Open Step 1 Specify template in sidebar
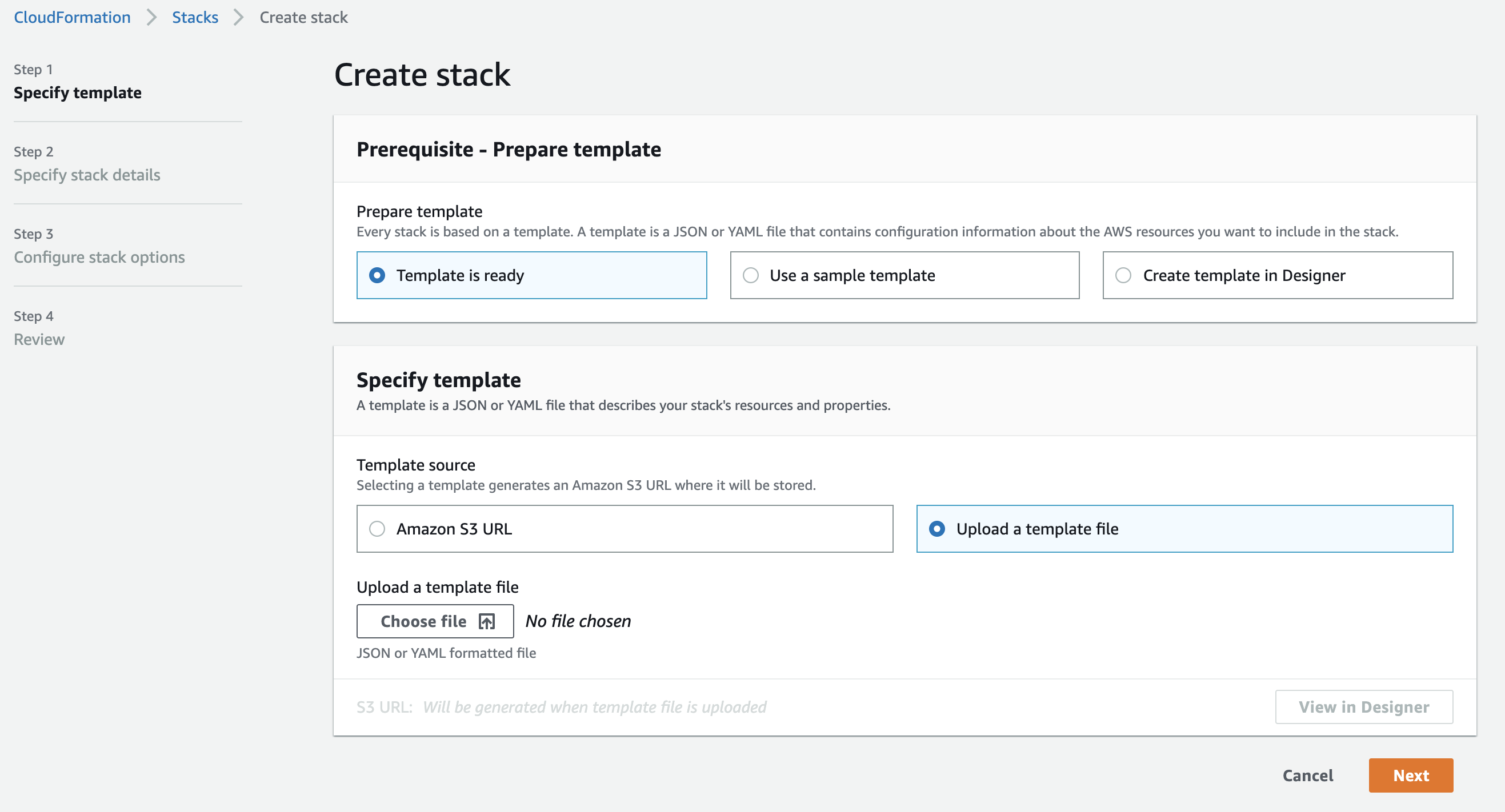 pos(77,93)
